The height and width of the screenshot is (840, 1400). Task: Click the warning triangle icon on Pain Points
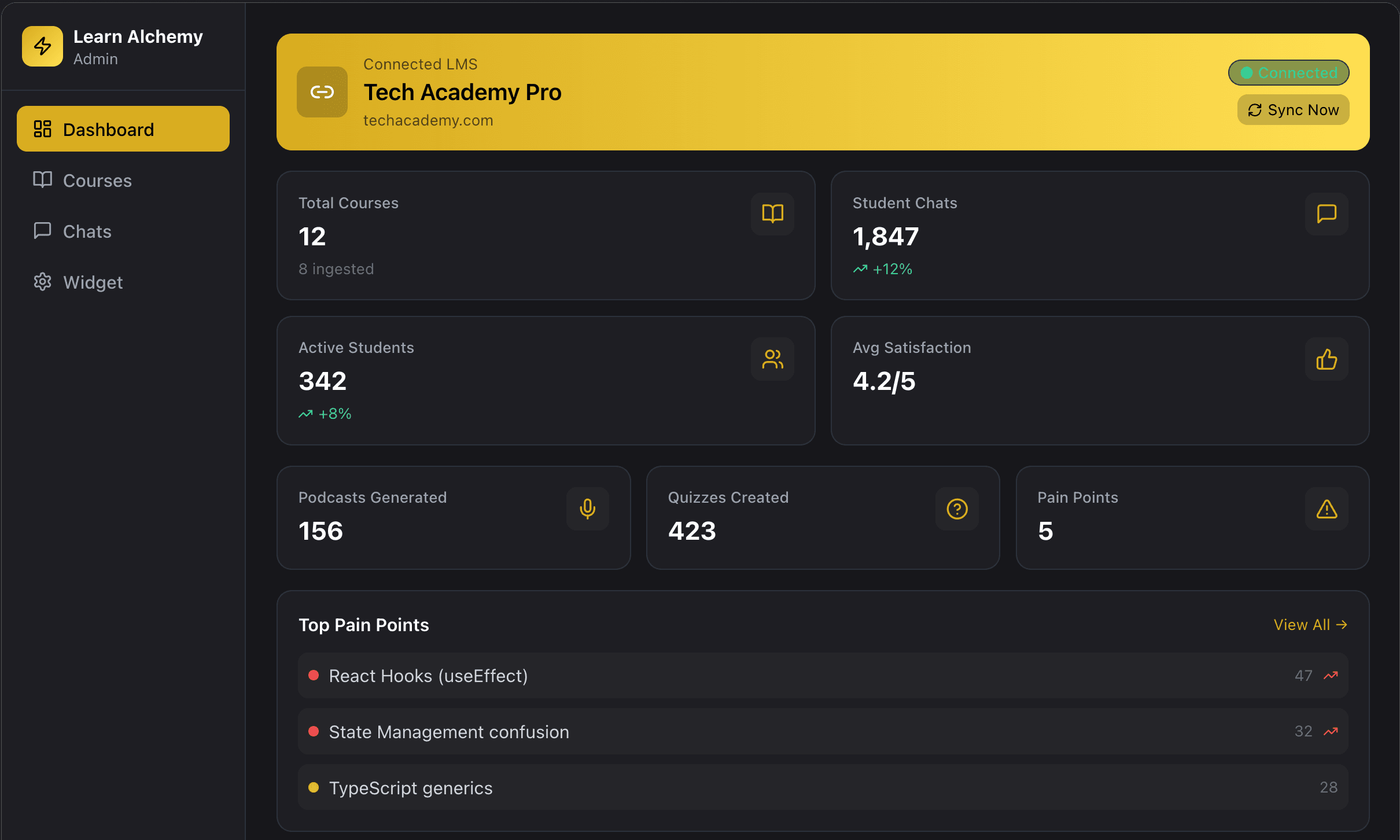[1326, 509]
